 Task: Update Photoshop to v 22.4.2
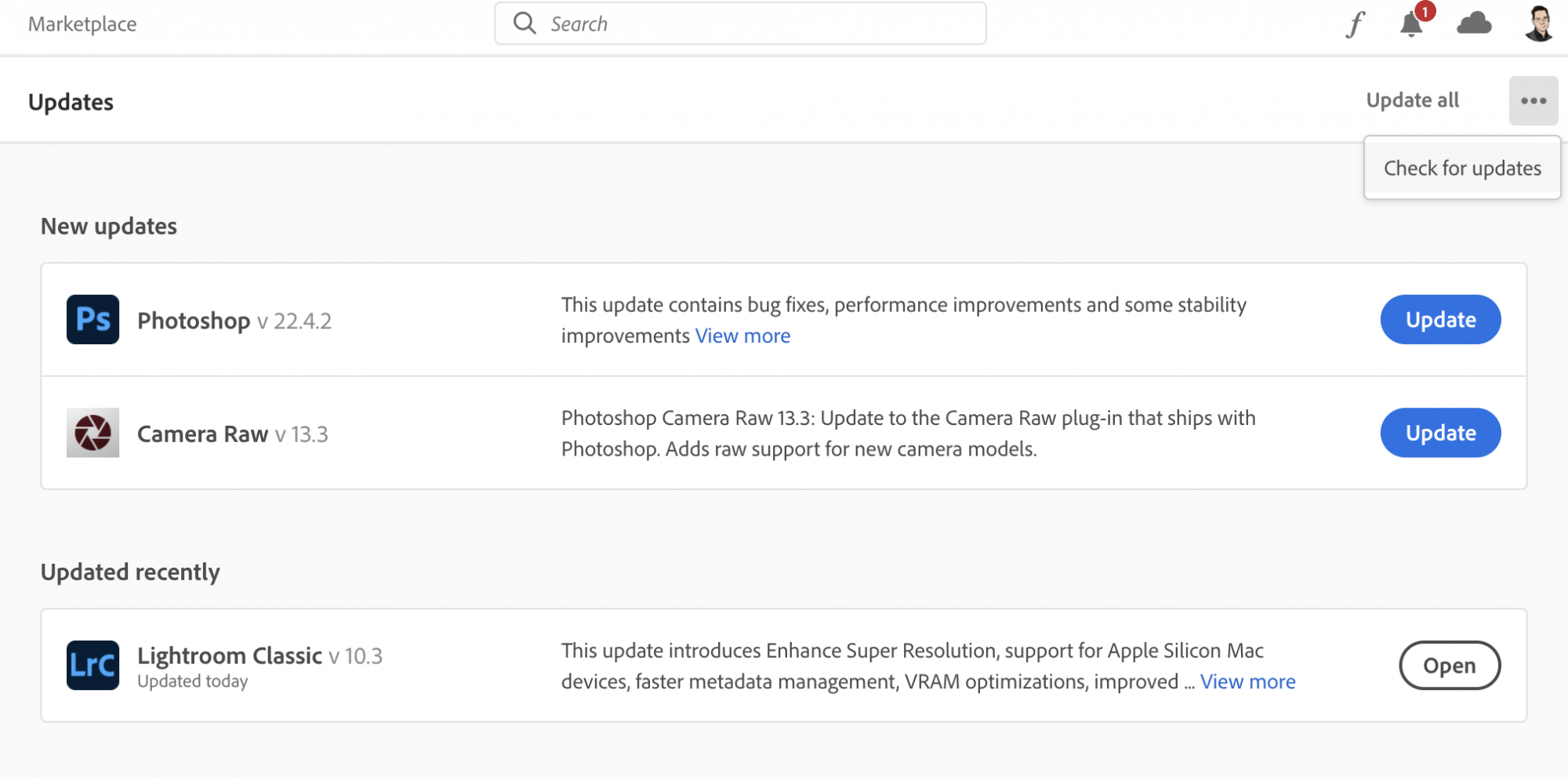click(1440, 320)
